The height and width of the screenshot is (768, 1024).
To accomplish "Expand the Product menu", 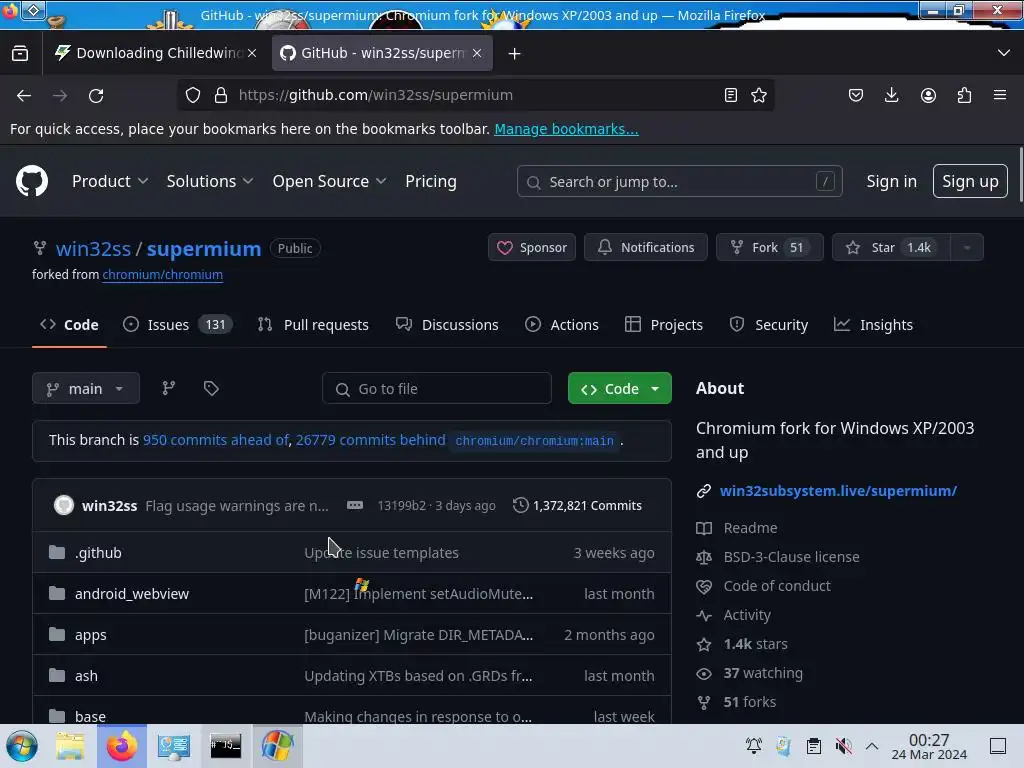I will pos(110,182).
